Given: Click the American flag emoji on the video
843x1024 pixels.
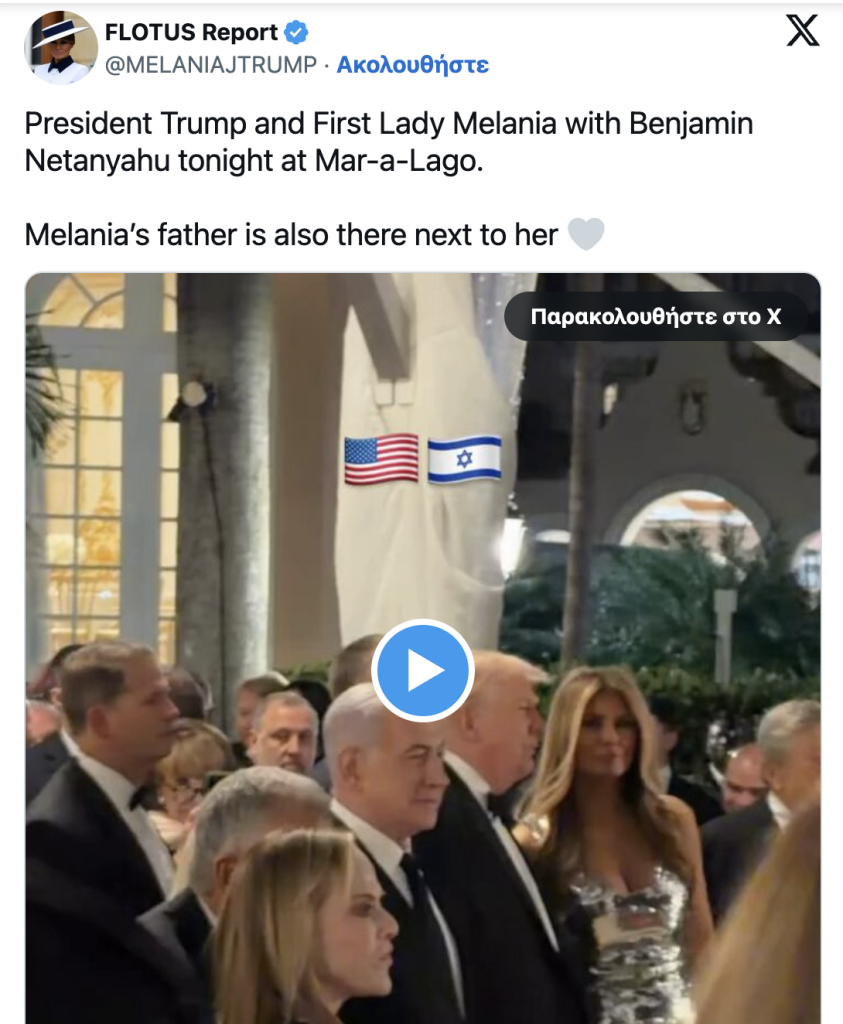Looking at the screenshot, I should (x=381, y=459).
